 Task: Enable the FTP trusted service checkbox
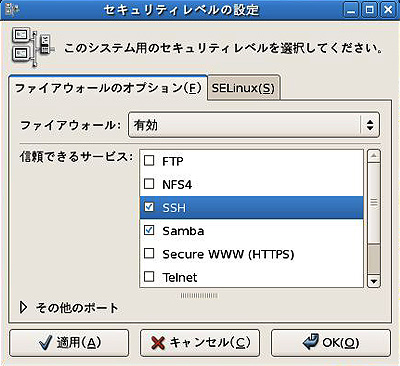point(149,161)
